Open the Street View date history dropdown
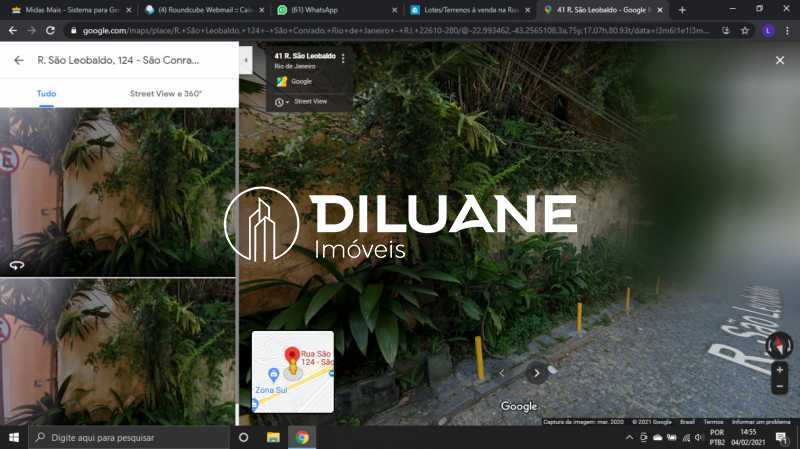 tap(282, 102)
